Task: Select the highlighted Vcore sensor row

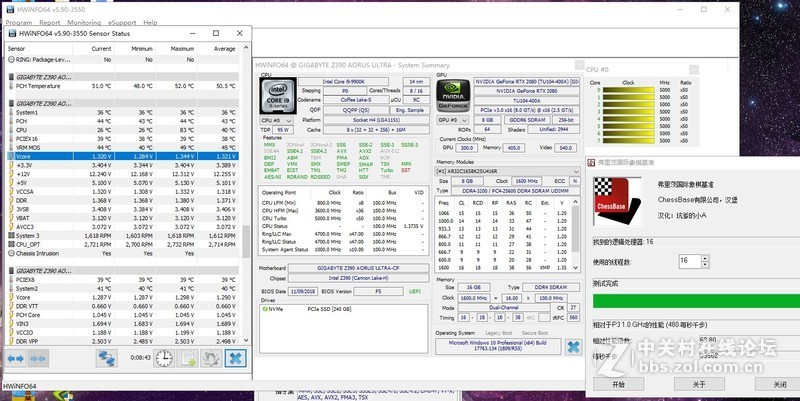Action: point(122,156)
